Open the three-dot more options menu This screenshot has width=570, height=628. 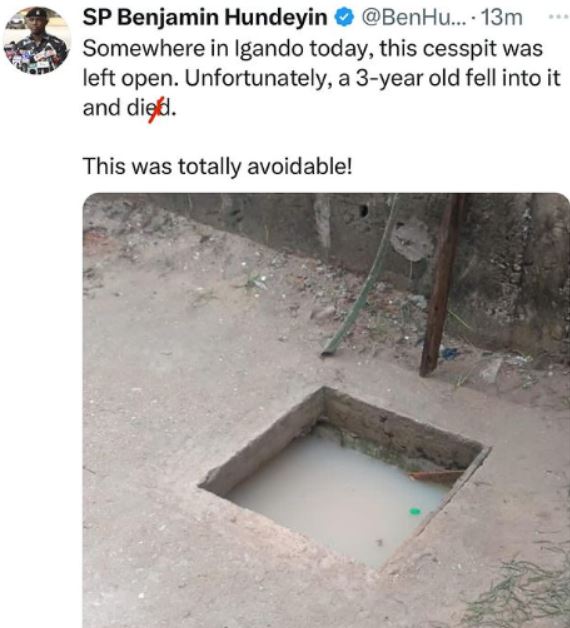pos(559,16)
